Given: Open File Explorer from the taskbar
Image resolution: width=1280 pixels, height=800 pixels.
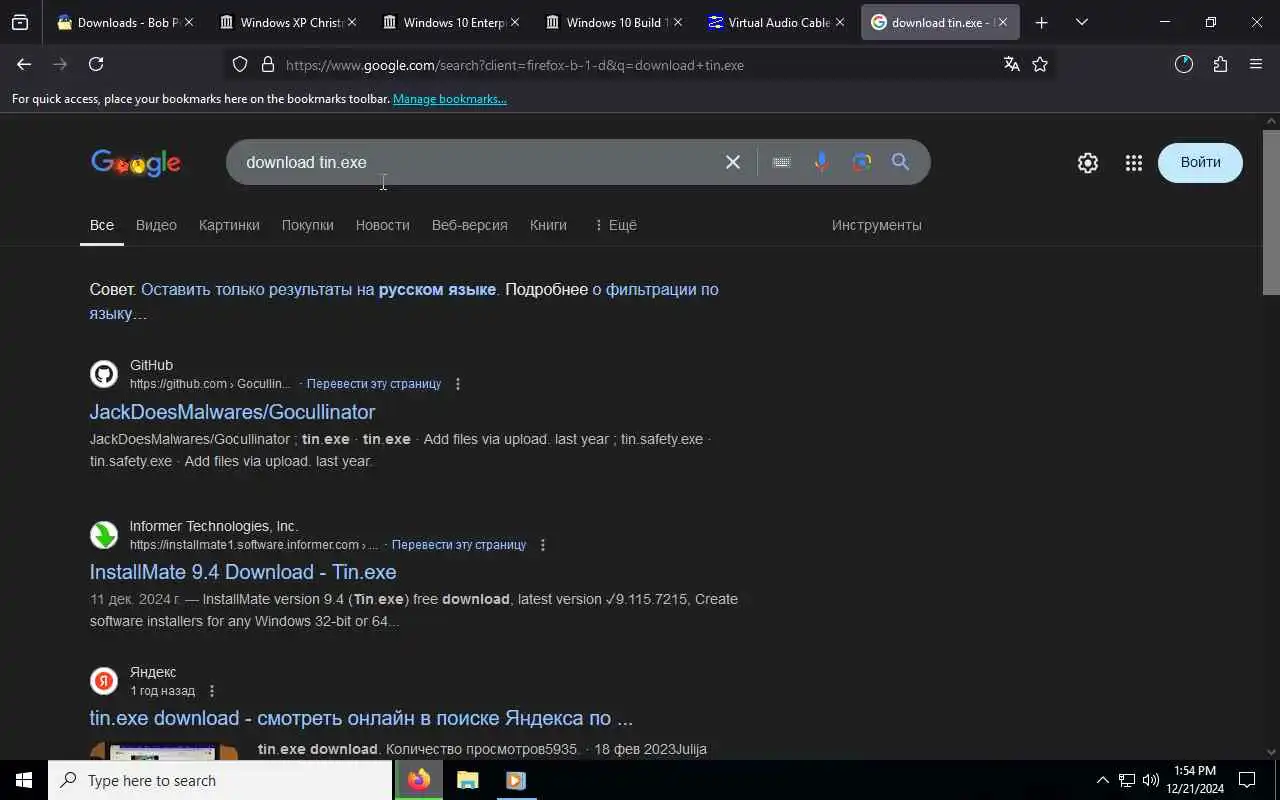Looking at the screenshot, I should click(468, 780).
